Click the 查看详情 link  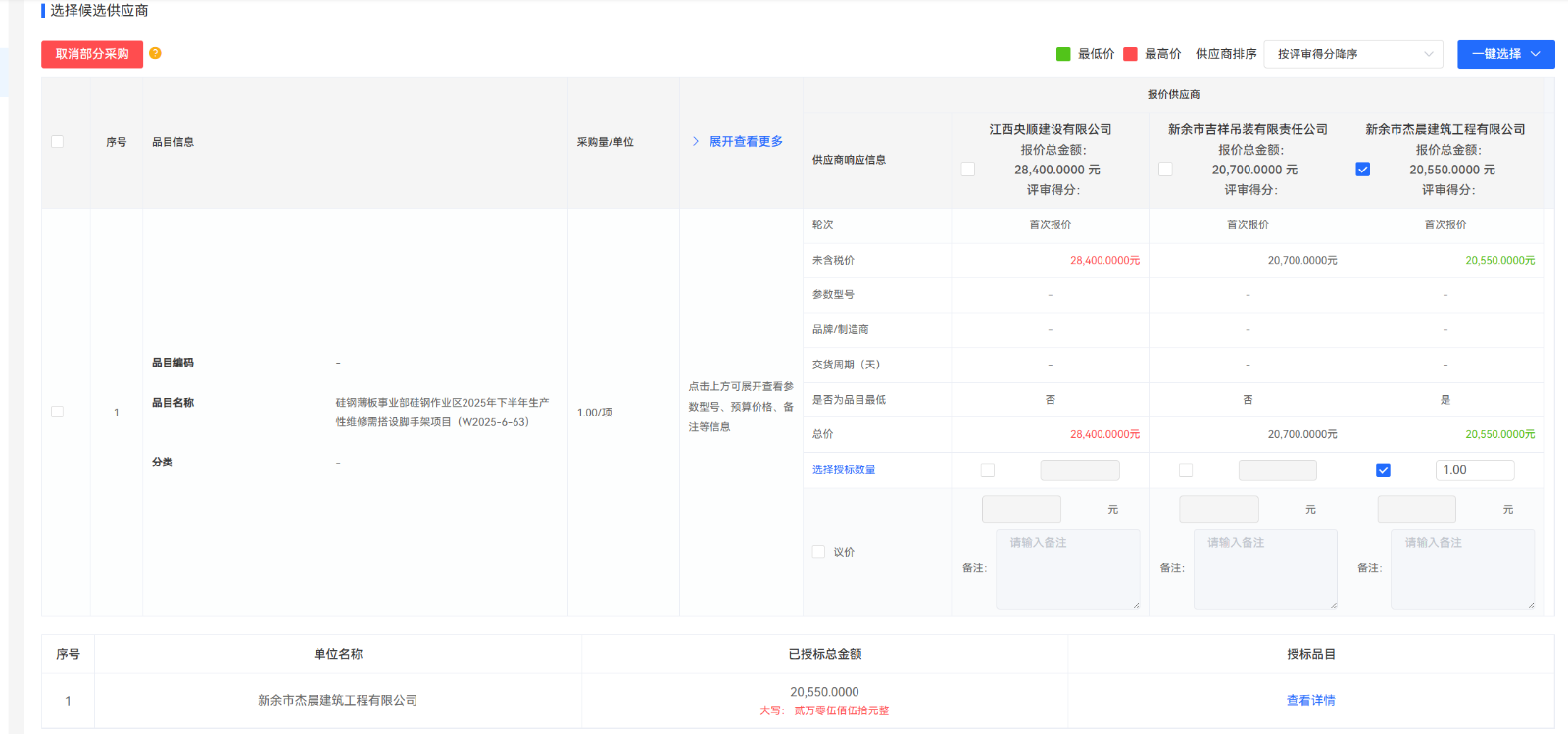(1311, 700)
